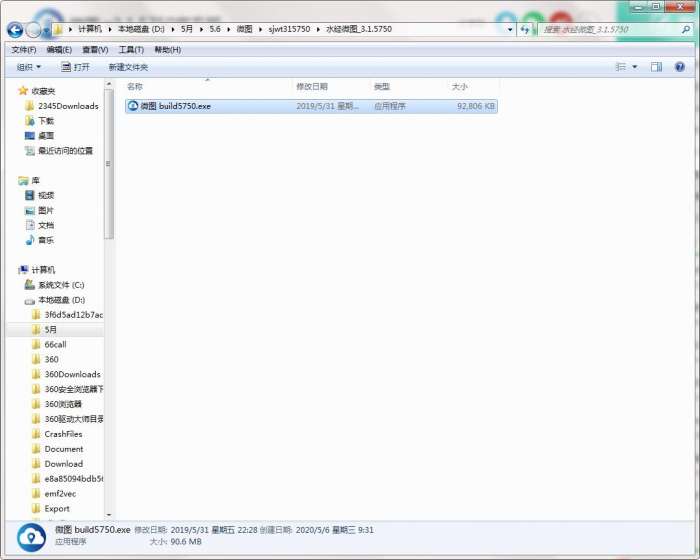Open the Document folder

(x=58, y=449)
